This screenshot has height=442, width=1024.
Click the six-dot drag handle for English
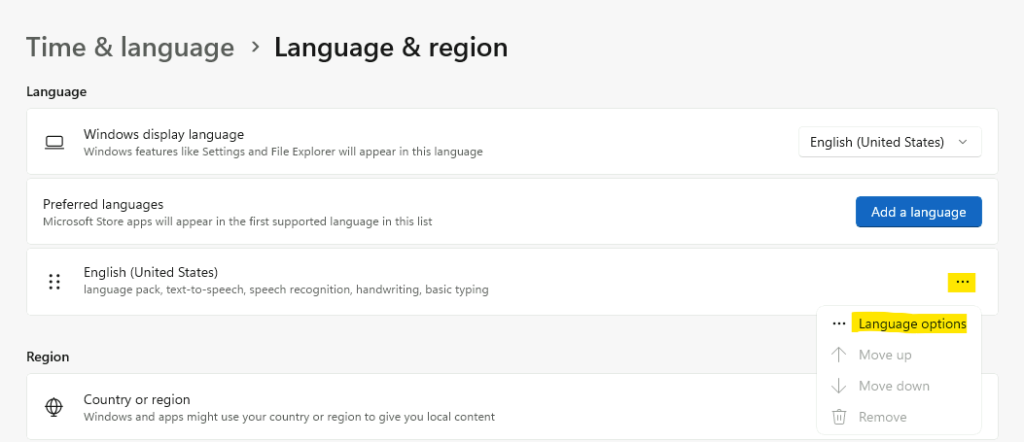[54, 282]
